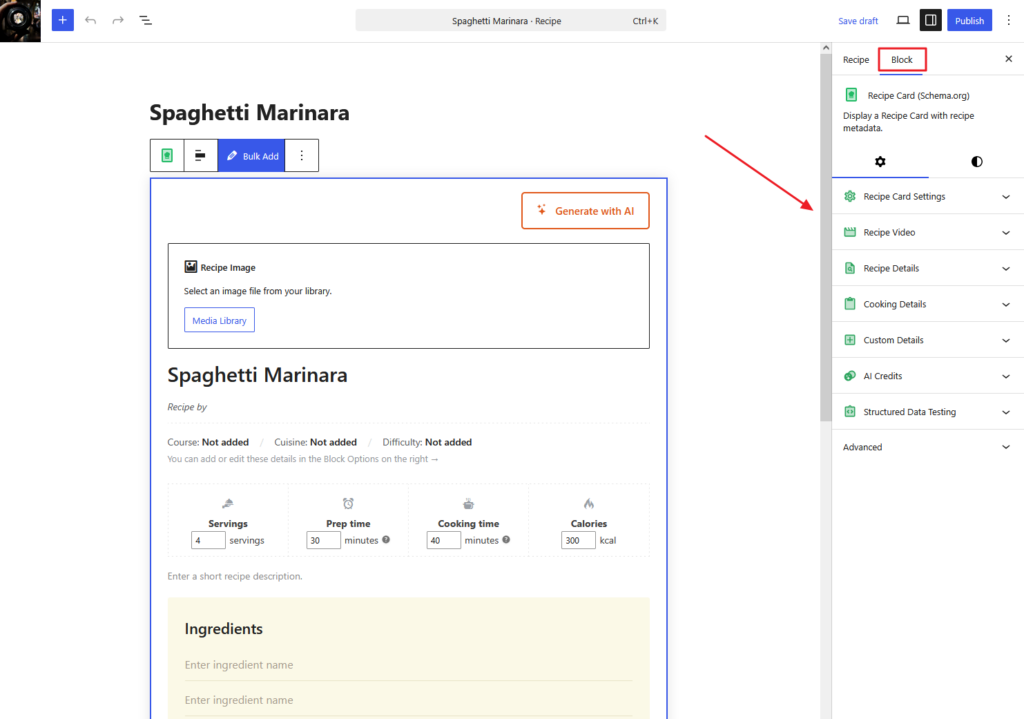The image size is (1024, 719).
Task: Click the page title Spaghetti Marinara
Action: click(x=249, y=112)
